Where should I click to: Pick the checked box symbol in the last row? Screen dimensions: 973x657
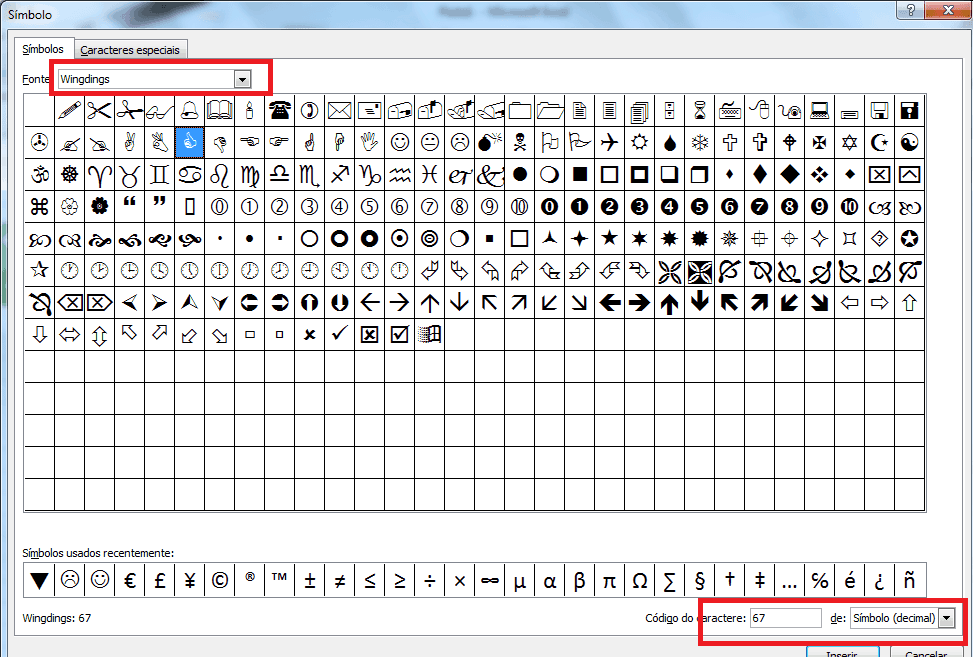click(399, 334)
